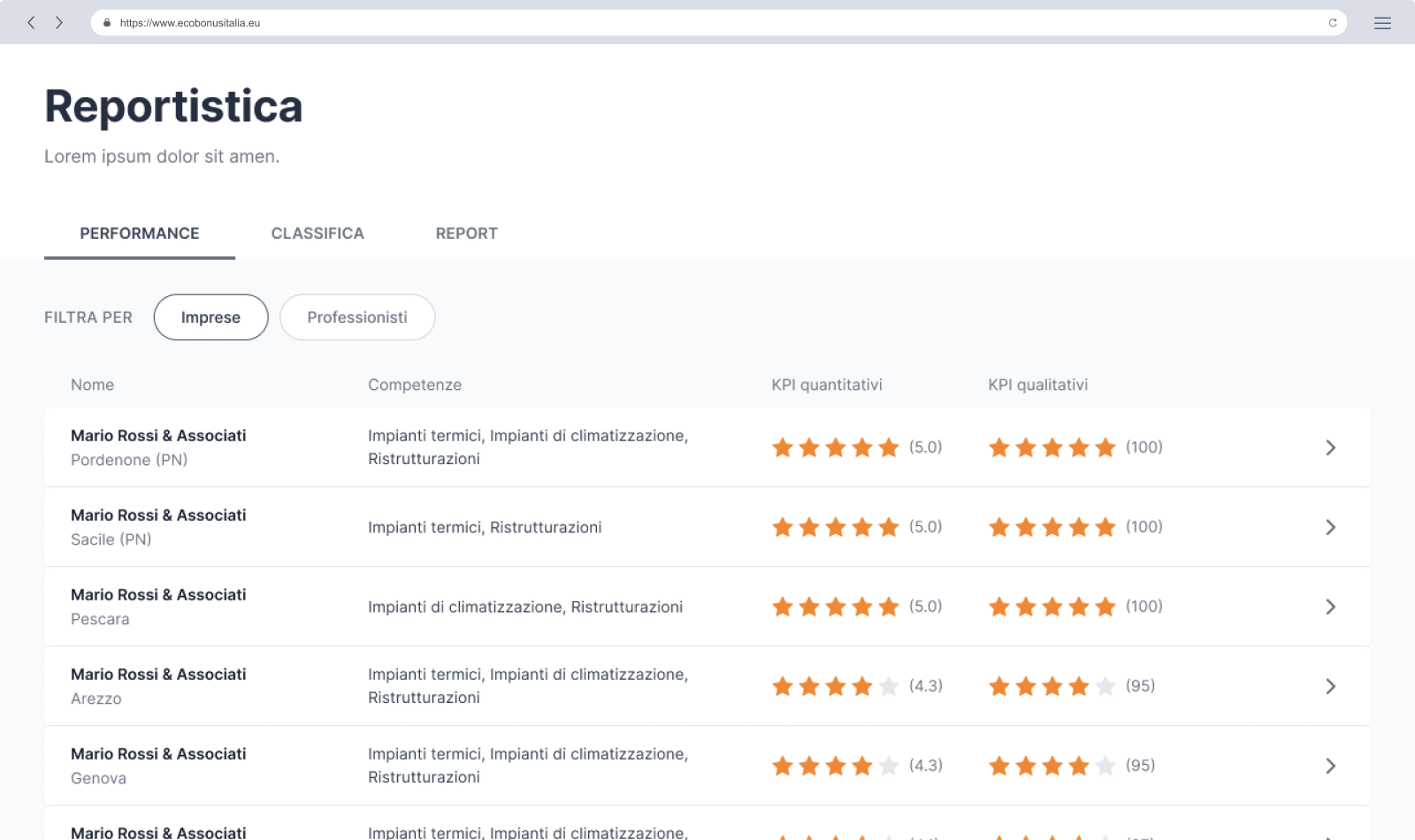
Task: Click KPI qualitativi stars in Pescara row
Action: click(x=1052, y=607)
